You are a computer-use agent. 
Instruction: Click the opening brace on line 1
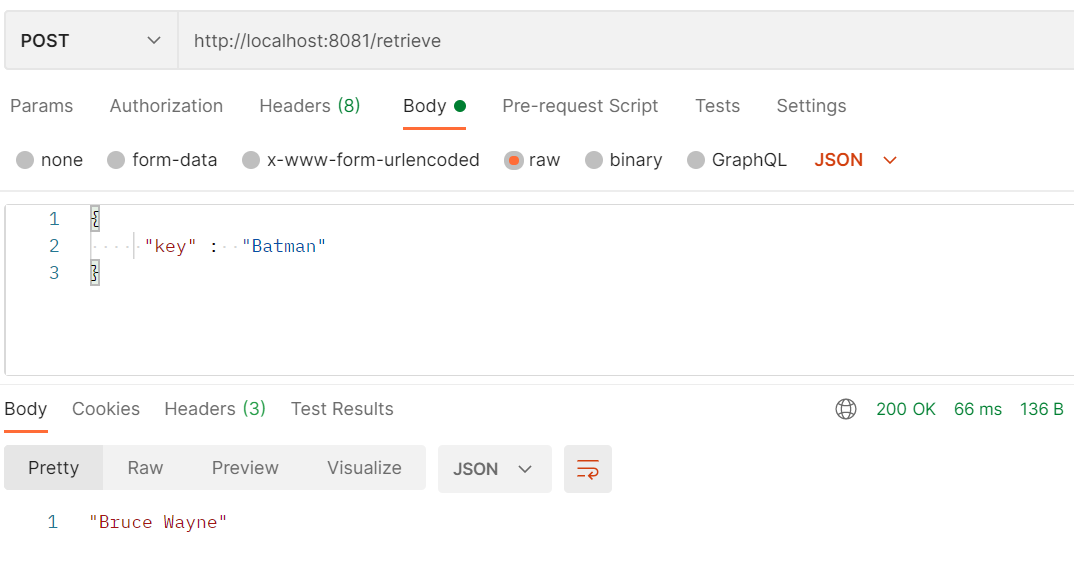pos(95,219)
